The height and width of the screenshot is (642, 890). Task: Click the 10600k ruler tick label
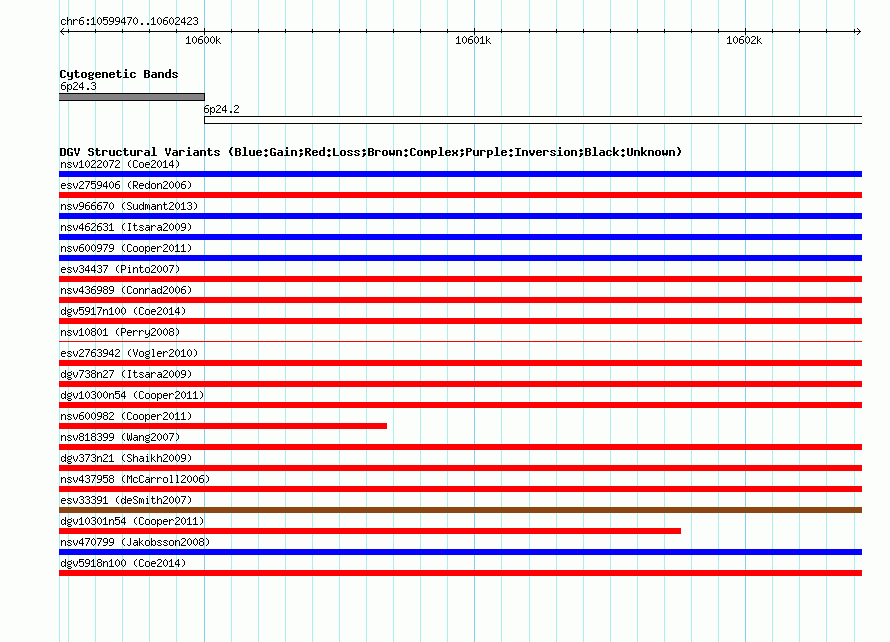(x=203, y=40)
